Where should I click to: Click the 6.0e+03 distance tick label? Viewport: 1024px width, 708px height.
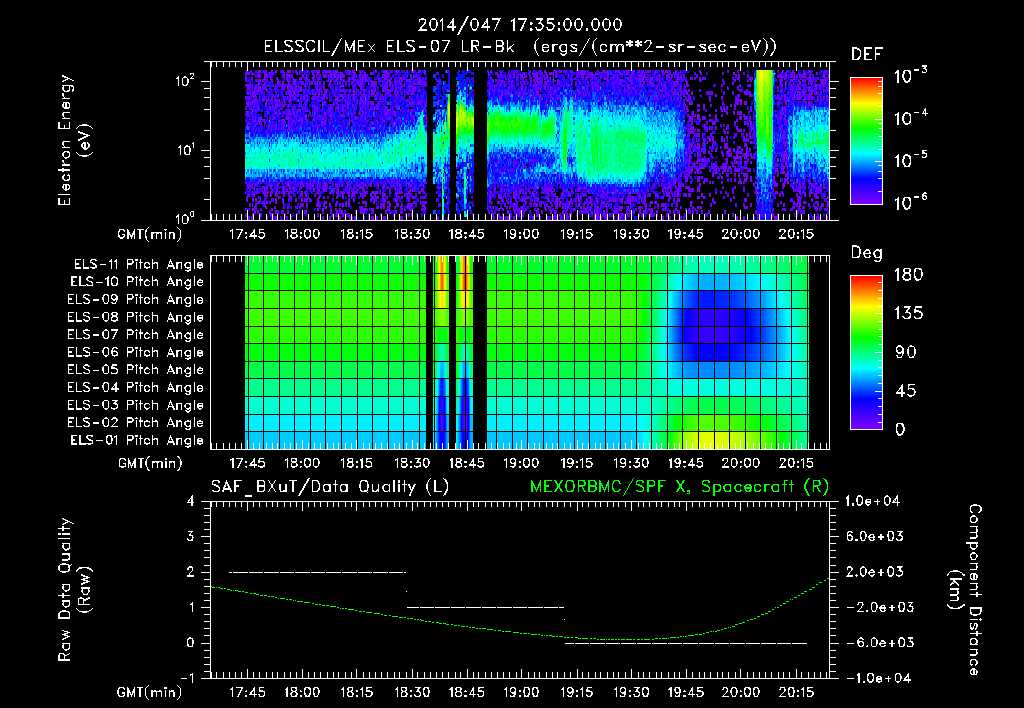874,537
